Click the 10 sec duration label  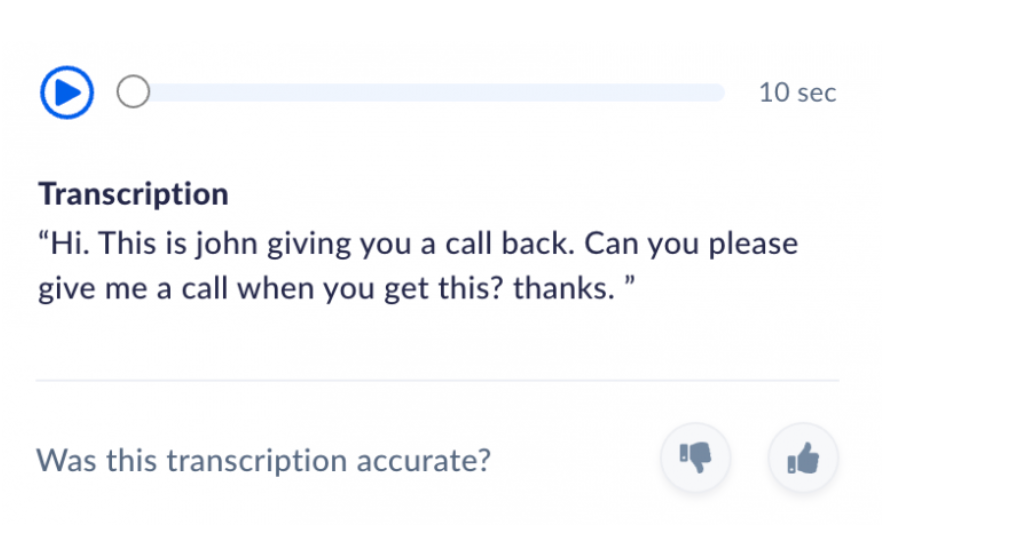tap(797, 93)
